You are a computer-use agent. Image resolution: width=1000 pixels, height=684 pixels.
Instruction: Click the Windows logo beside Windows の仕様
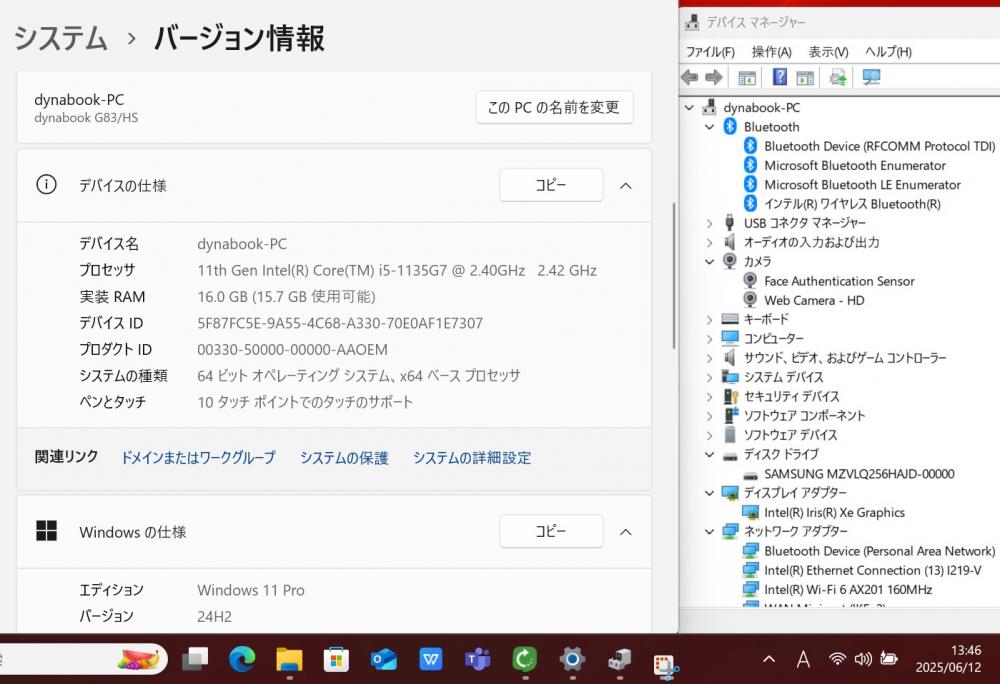46,530
